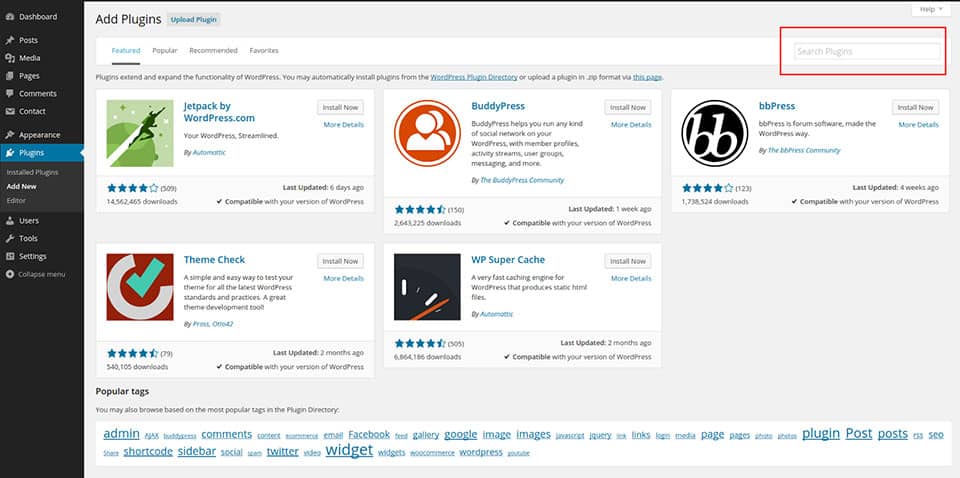Image resolution: width=960 pixels, height=478 pixels.
Task: Browse the plugin popular tag
Action: coord(821,433)
